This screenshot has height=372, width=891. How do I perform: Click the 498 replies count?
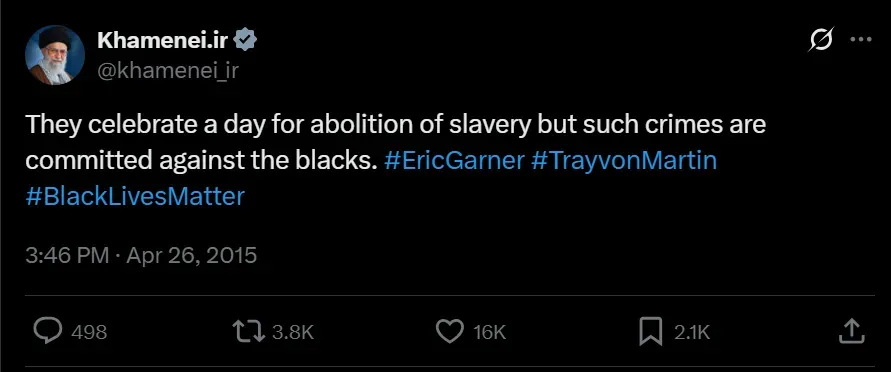tap(89, 332)
